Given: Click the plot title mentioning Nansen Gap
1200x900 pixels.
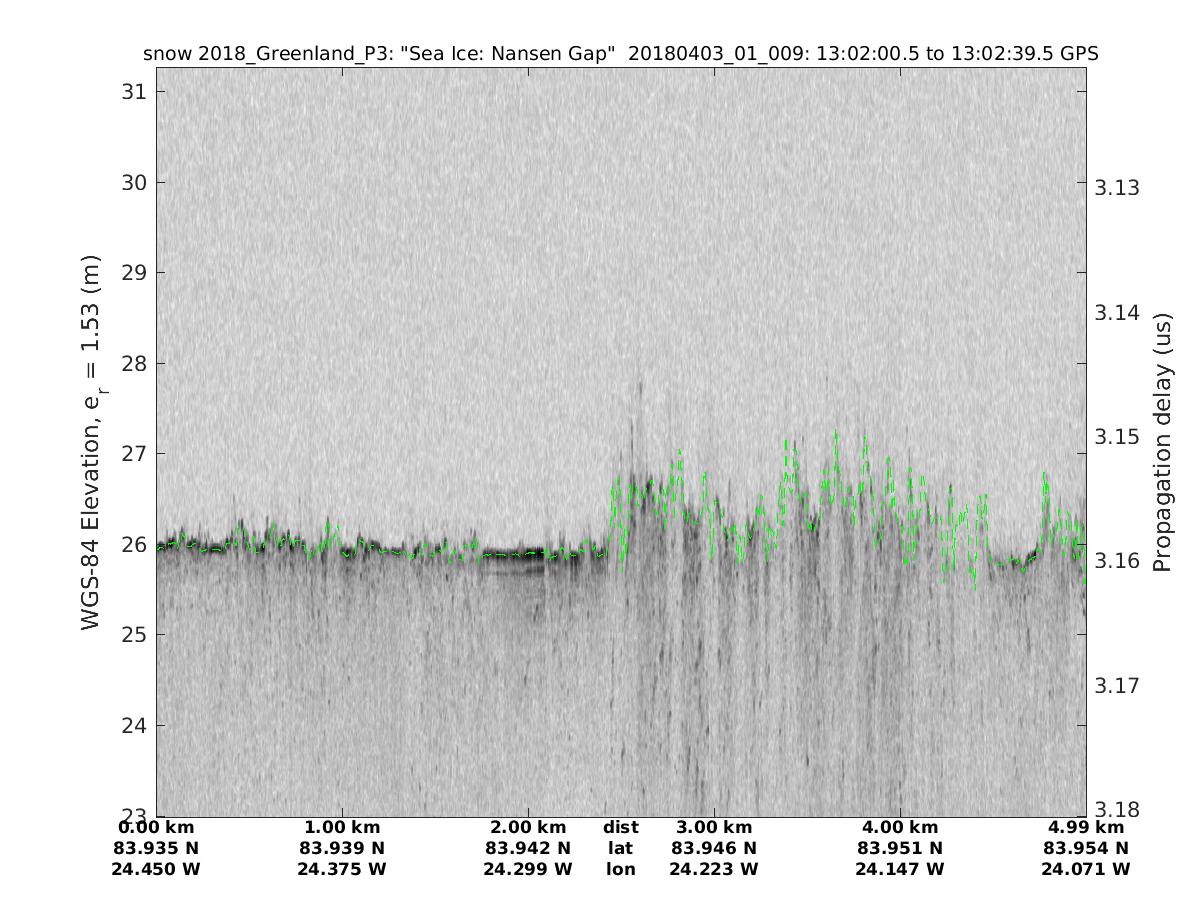Looking at the screenshot, I should [620, 54].
